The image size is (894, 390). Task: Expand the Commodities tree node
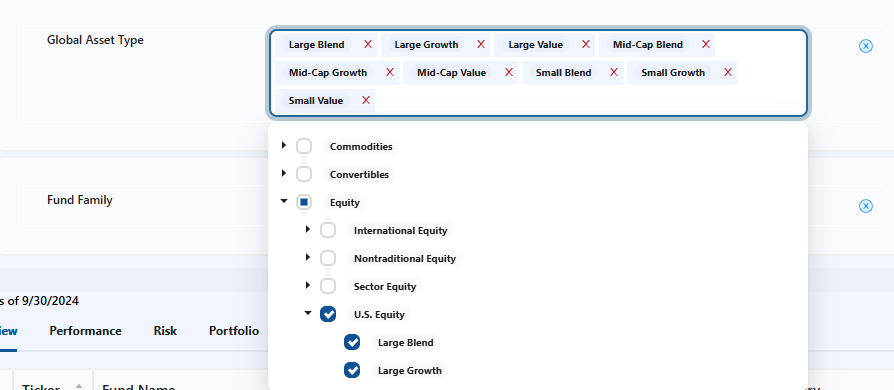coord(283,145)
